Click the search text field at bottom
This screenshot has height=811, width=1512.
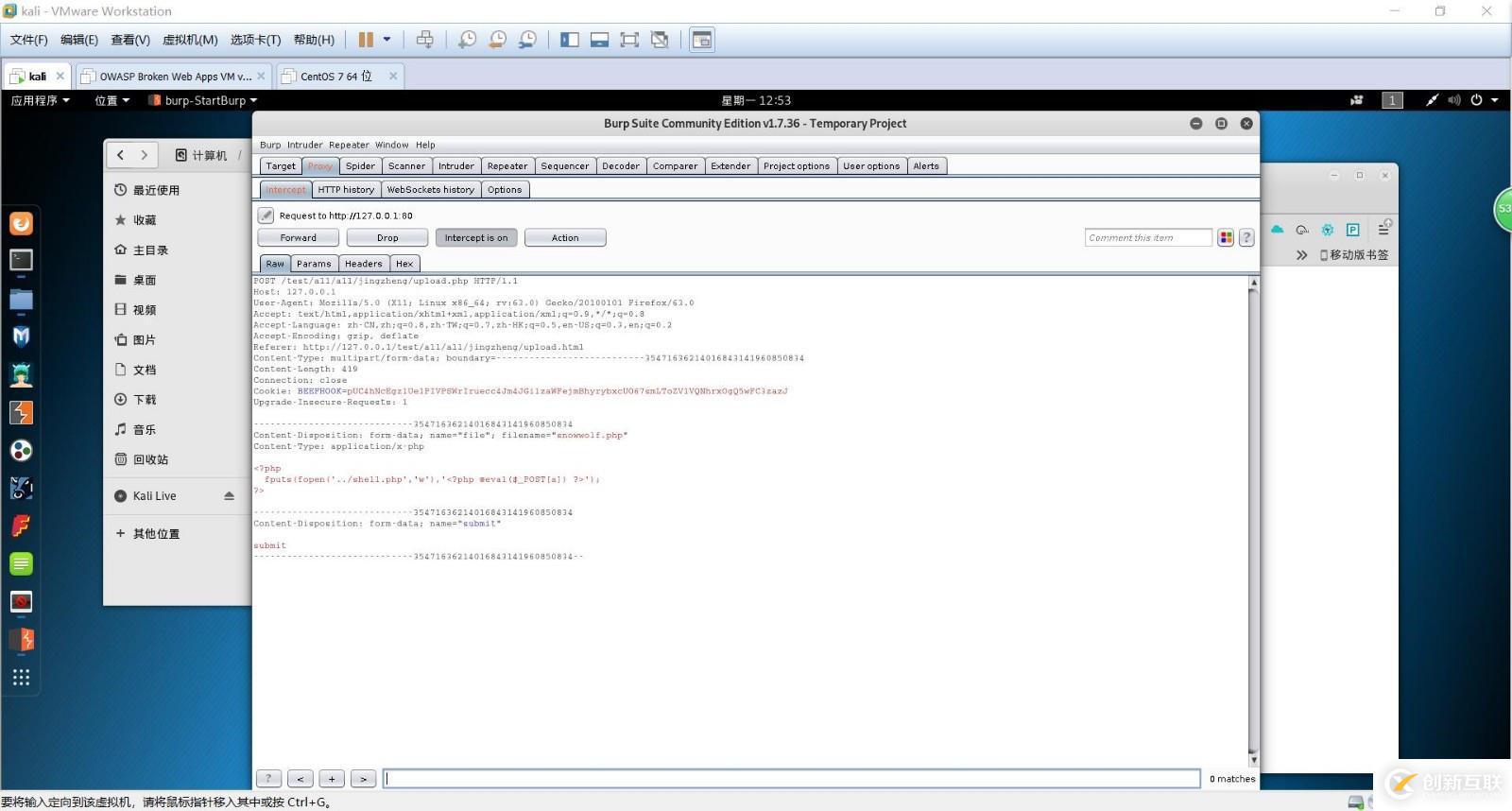[792, 779]
